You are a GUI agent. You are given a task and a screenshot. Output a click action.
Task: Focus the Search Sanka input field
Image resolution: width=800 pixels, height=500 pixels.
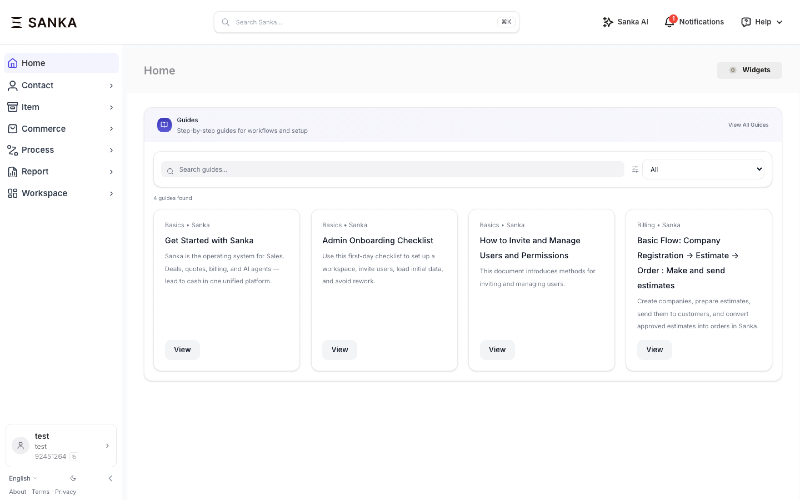[x=366, y=22]
